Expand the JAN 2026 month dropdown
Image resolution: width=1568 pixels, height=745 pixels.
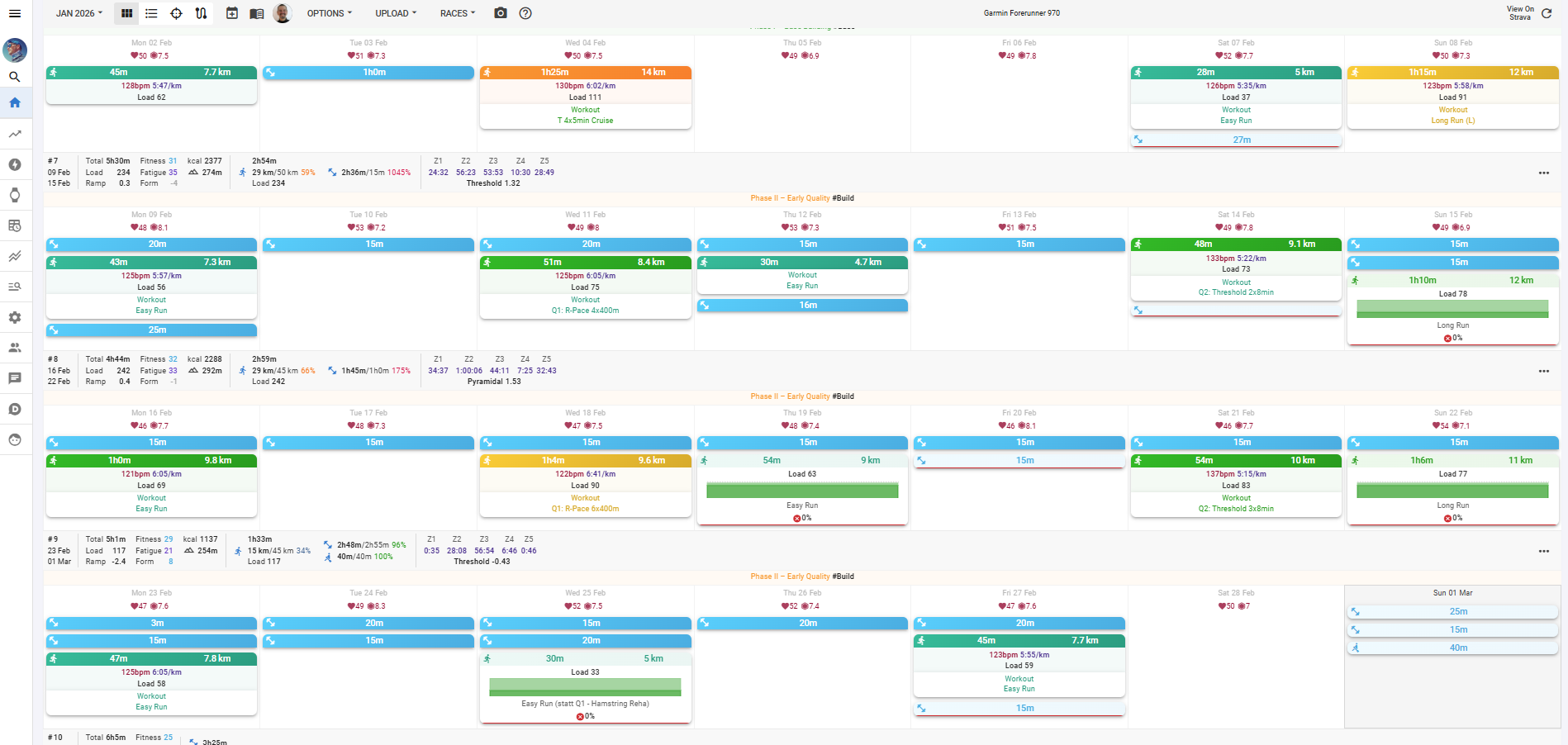coord(79,13)
